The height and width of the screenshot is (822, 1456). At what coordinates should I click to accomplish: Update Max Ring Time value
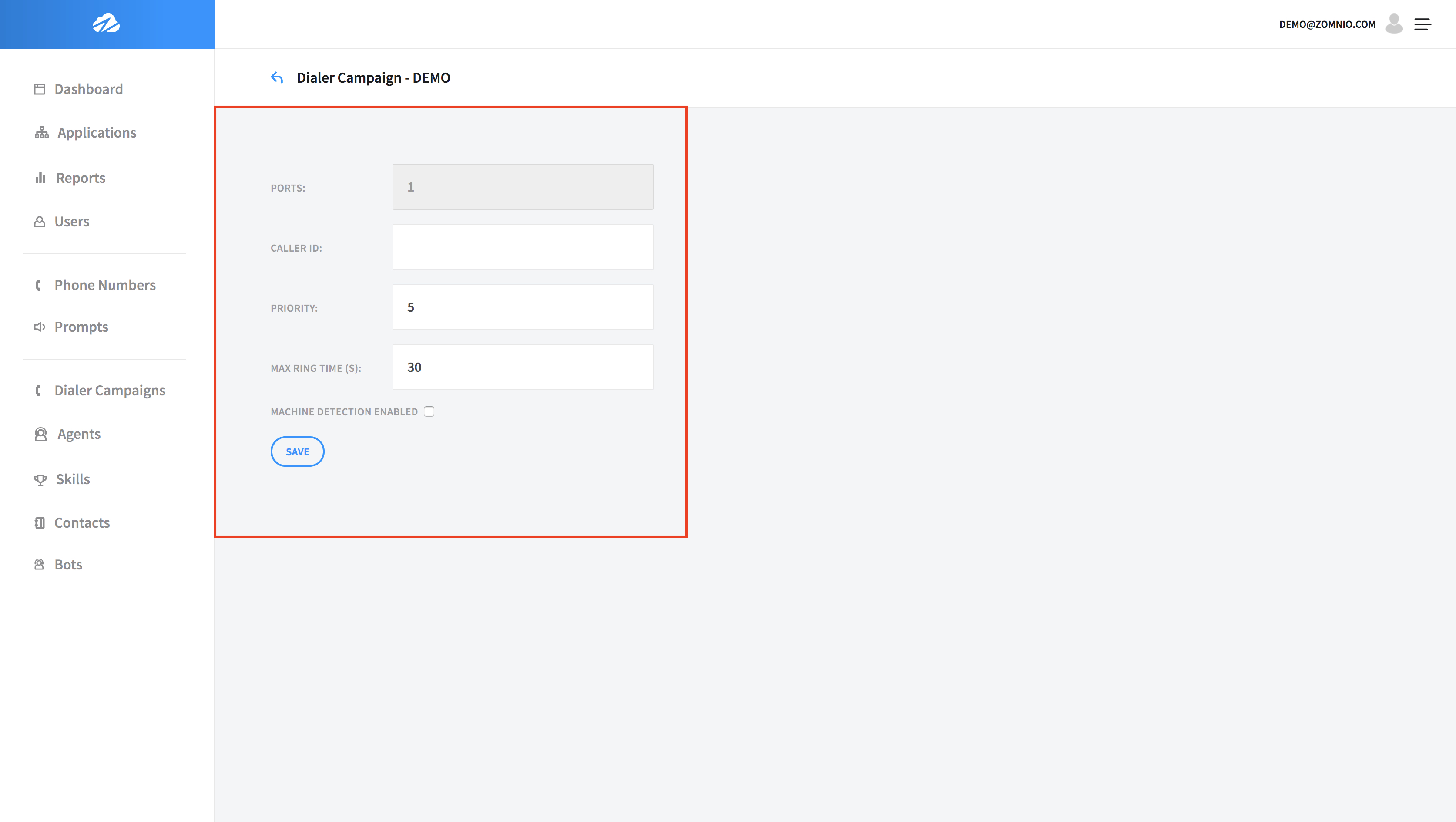tap(522, 366)
